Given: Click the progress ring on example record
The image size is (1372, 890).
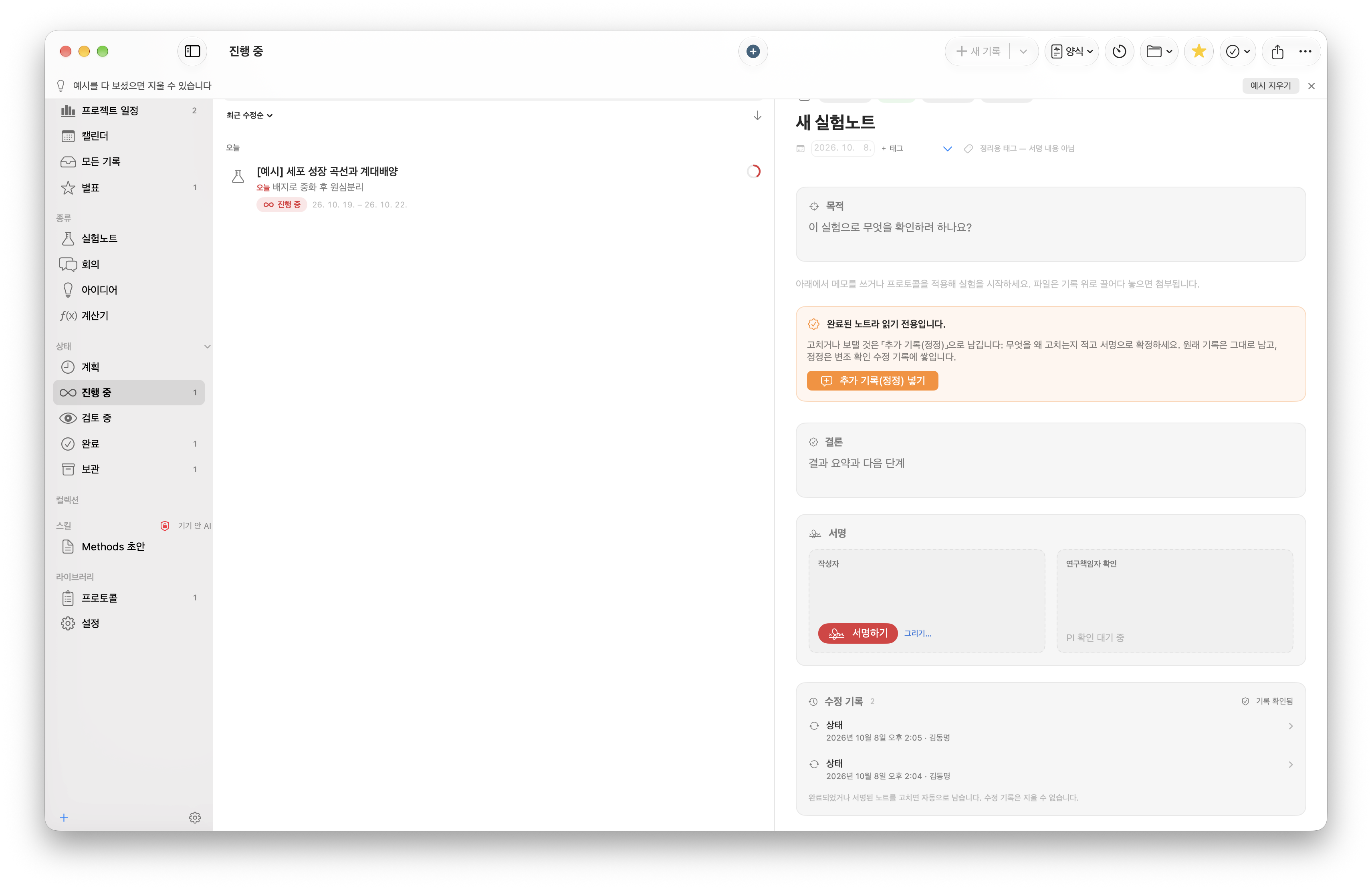Looking at the screenshot, I should 753,171.
